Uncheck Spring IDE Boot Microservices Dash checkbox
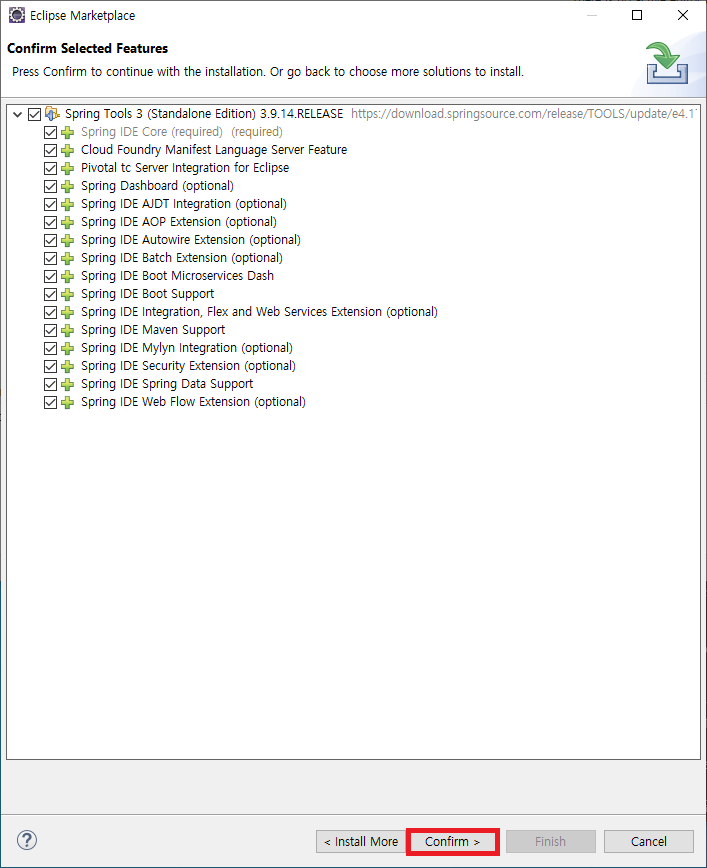 (50, 276)
